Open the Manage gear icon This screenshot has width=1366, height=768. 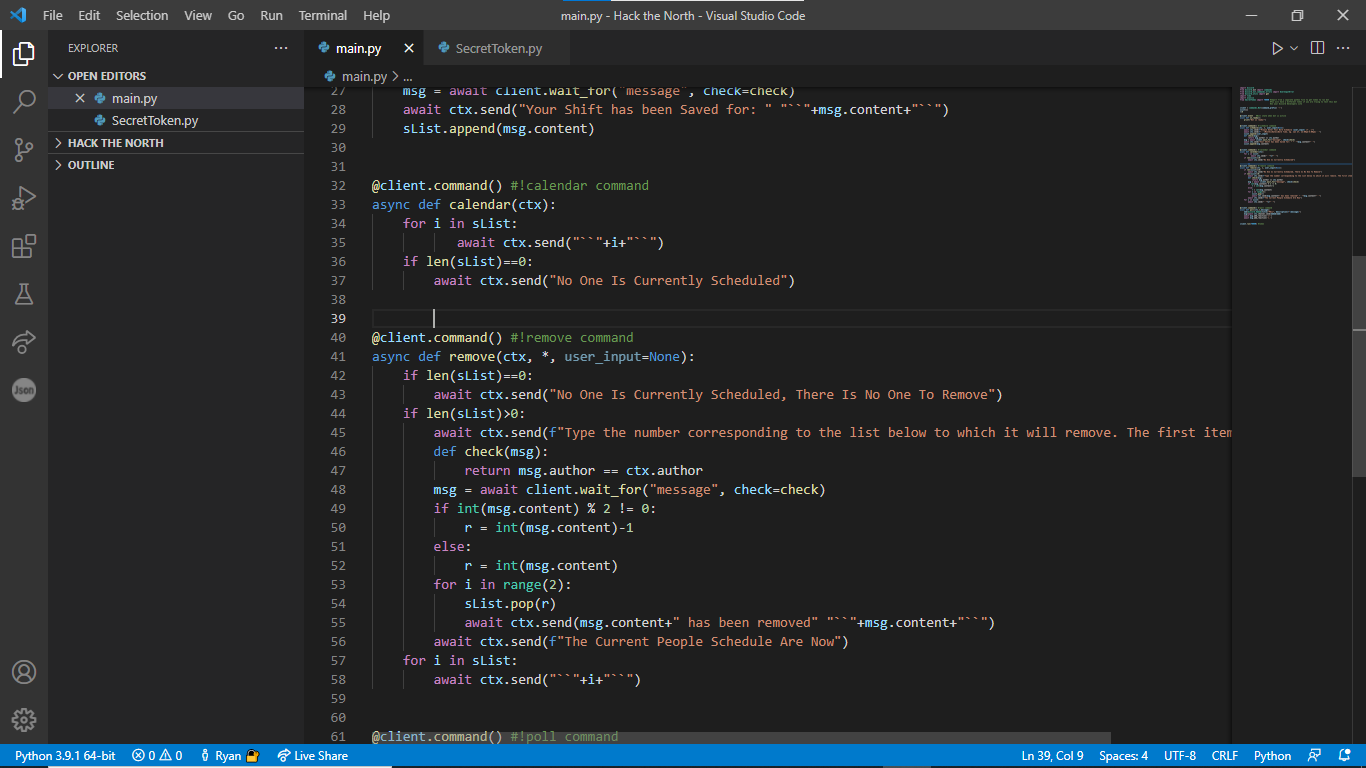point(24,720)
